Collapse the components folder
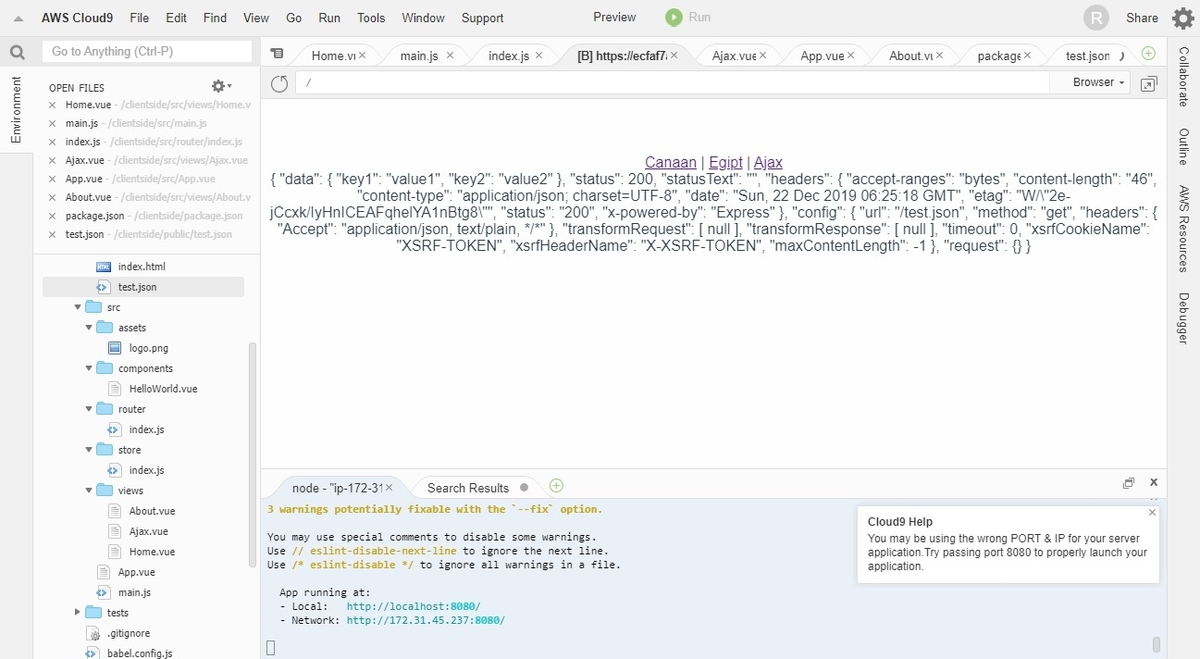 coord(89,369)
